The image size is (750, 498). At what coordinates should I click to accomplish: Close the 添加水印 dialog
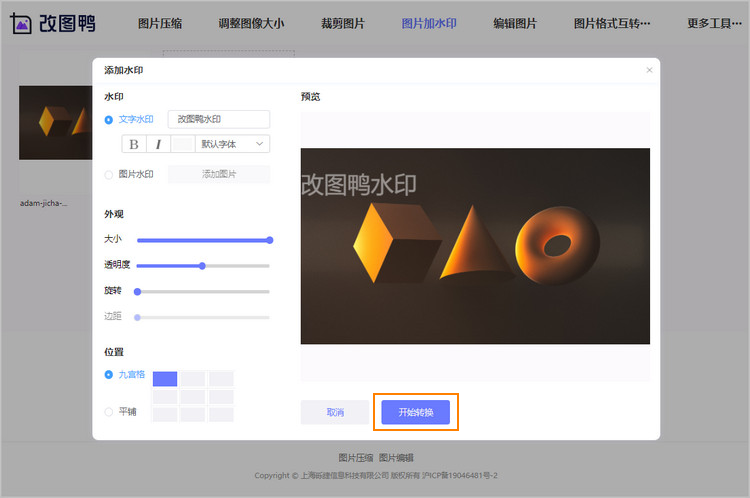click(649, 70)
